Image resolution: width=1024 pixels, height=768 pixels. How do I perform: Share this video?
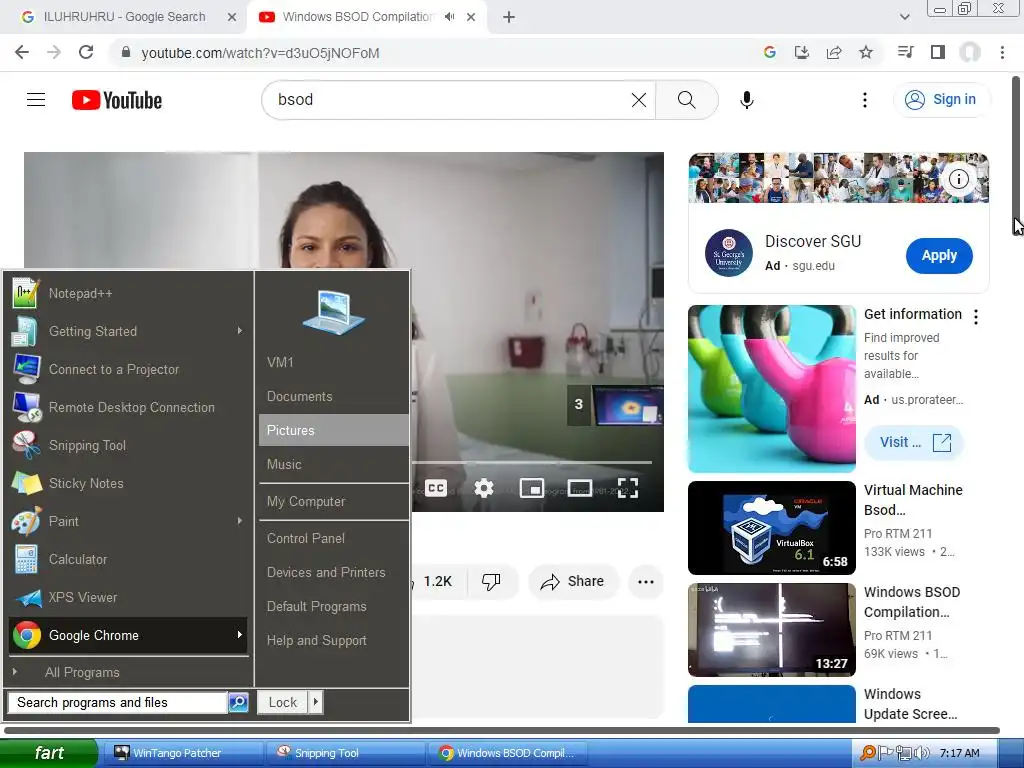point(572,581)
